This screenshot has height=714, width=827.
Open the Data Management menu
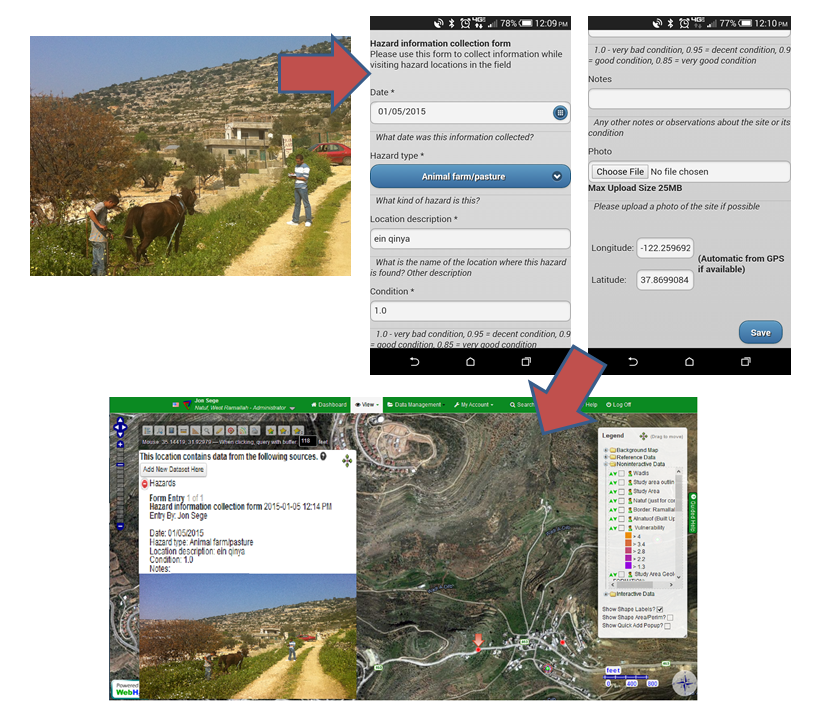416,404
